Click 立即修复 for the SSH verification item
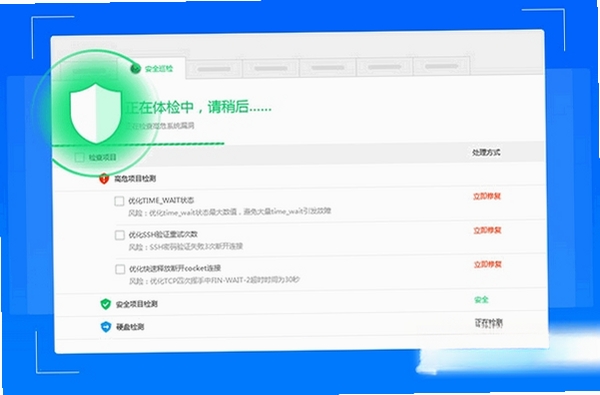The height and width of the screenshot is (395, 600). (x=487, y=230)
